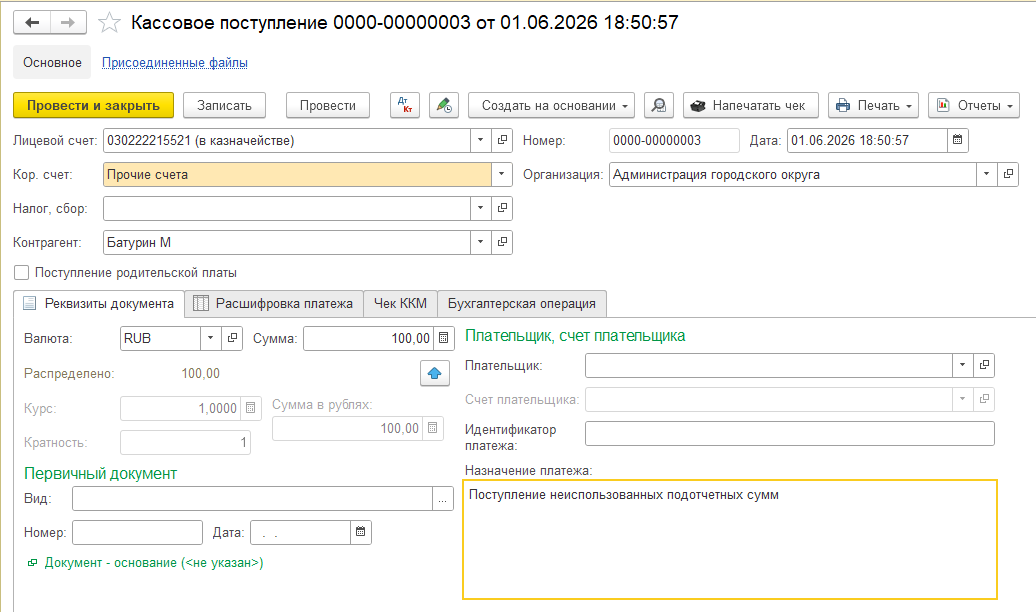The height and width of the screenshot is (612, 1036).
Task: Open calculator for Сумма field
Action: [444, 338]
